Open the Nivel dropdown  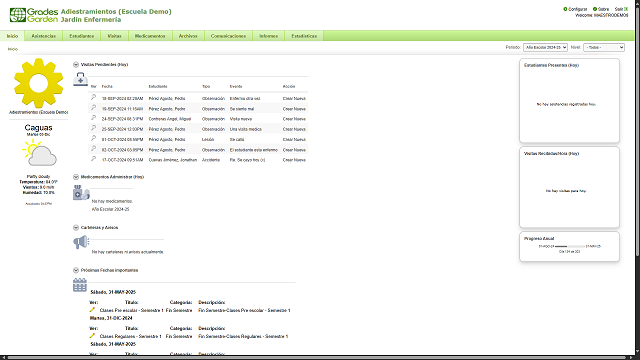tap(604, 47)
